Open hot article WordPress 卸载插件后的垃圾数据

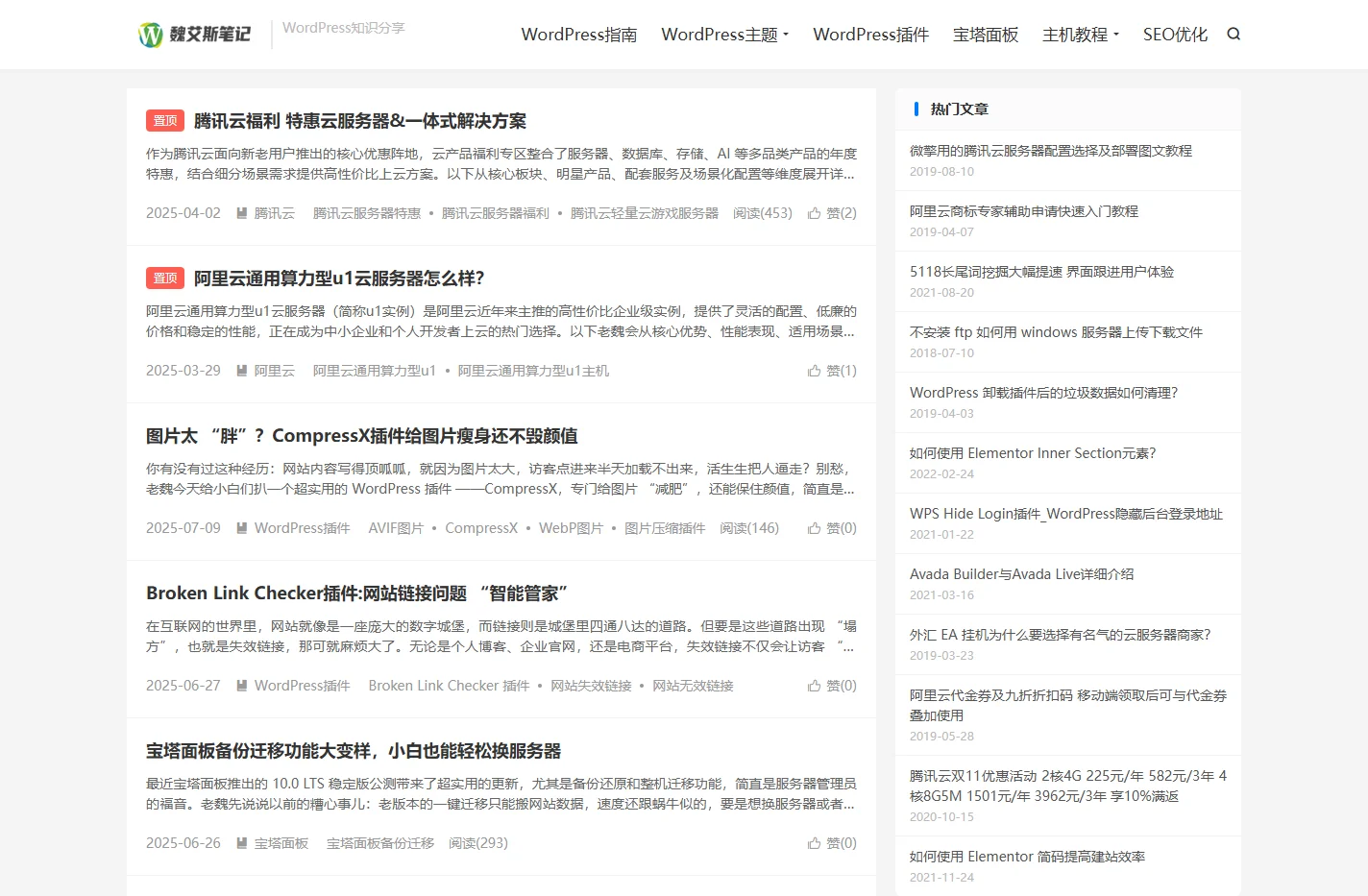point(1044,393)
